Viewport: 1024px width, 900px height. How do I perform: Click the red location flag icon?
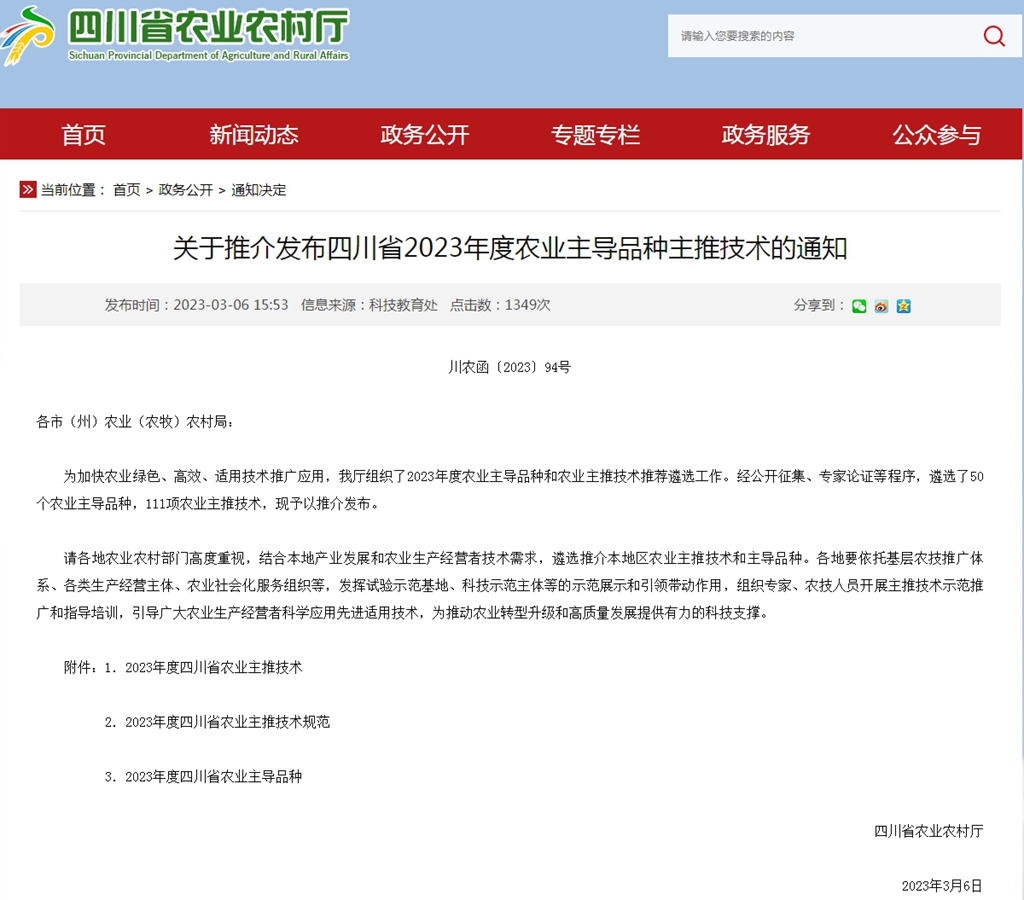coord(28,189)
